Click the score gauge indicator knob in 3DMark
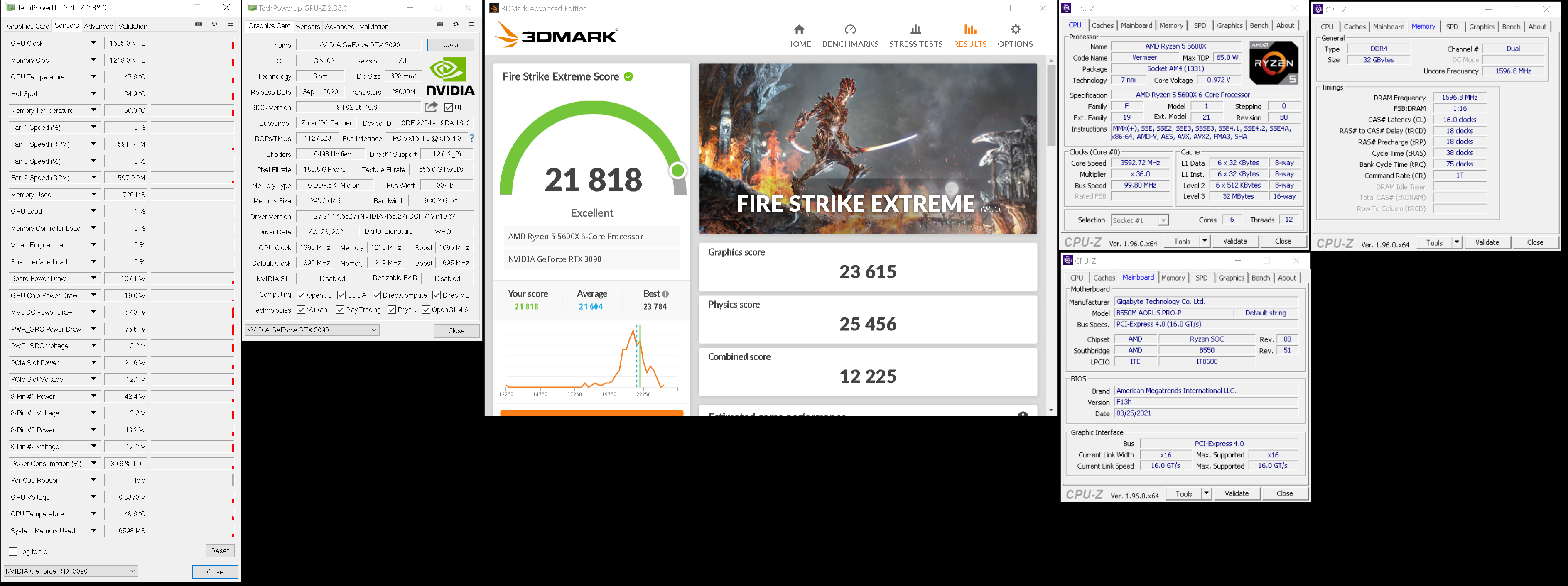Viewport: 1568px width, 586px height. [x=677, y=171]
